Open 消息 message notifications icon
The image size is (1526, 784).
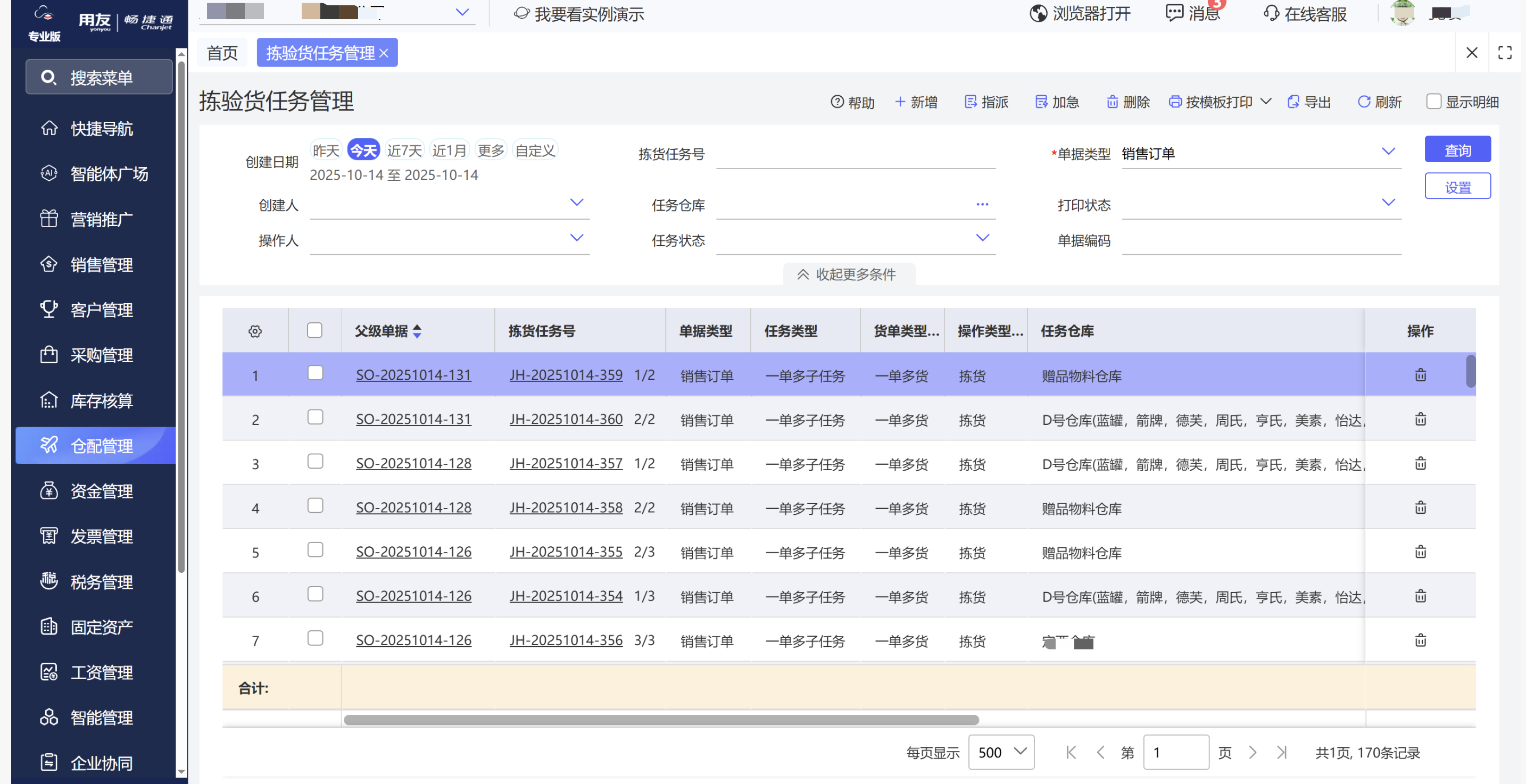(x=1174, y=13)
